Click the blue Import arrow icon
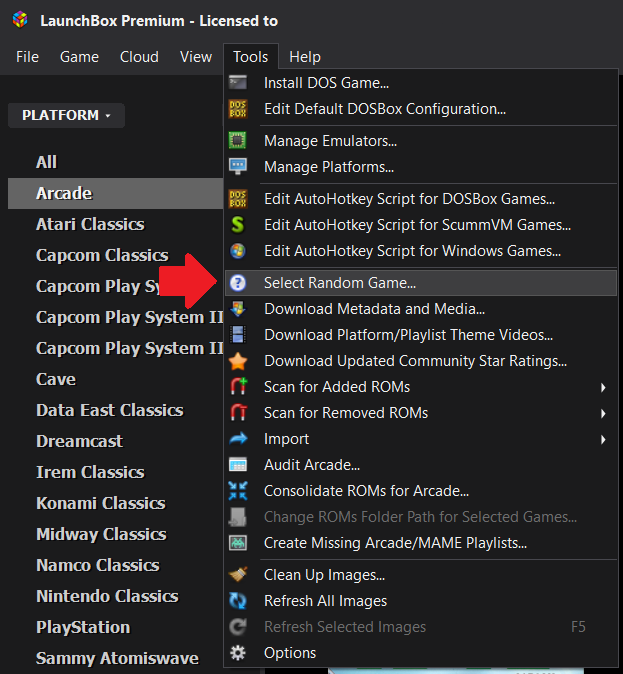 click(238, 439)
